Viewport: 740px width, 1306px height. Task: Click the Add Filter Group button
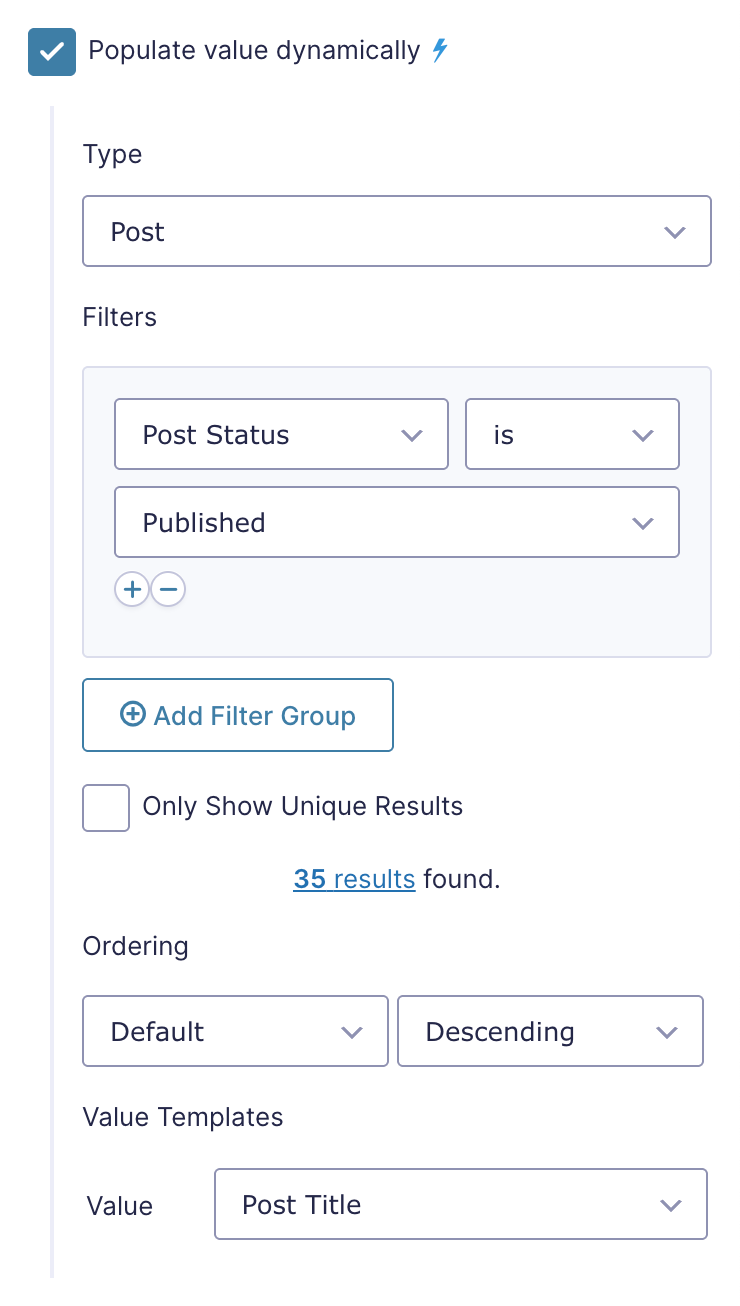(x=238, y=715)
